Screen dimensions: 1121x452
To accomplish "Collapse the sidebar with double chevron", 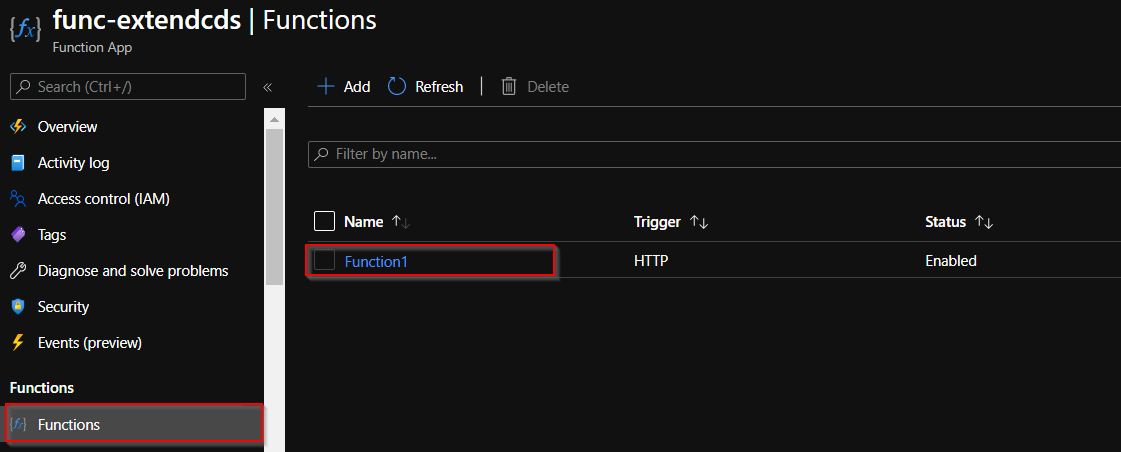I will [267, 88].
